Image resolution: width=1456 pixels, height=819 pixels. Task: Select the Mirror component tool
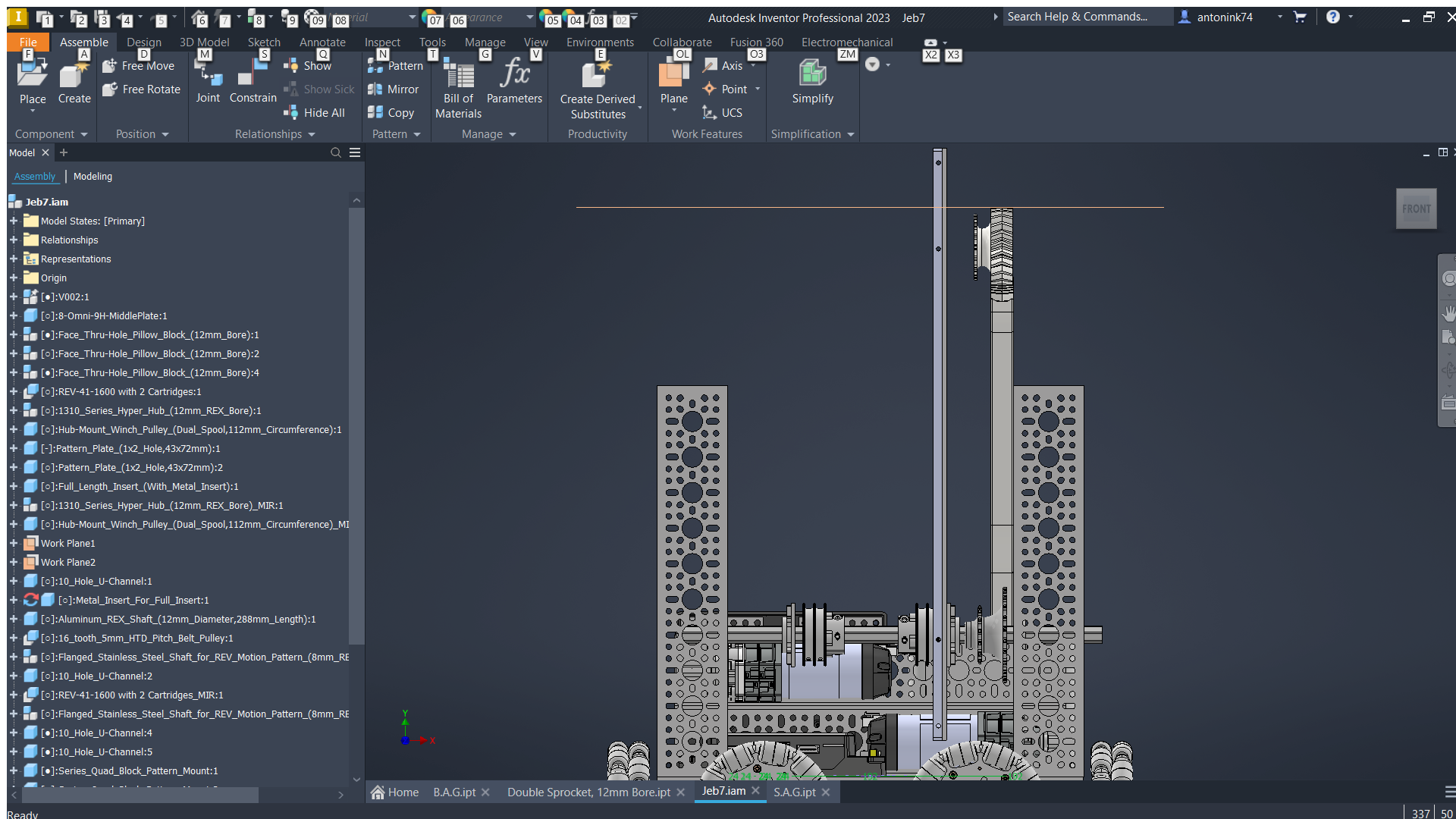(x=394, y=89)
